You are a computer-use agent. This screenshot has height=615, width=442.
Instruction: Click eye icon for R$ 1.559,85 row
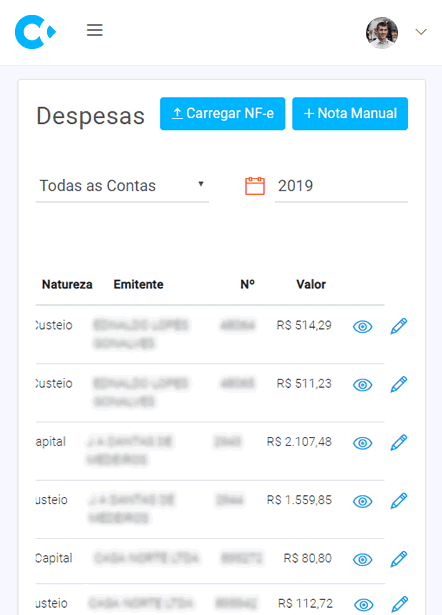pyautogui.click(x=362, y=501)
